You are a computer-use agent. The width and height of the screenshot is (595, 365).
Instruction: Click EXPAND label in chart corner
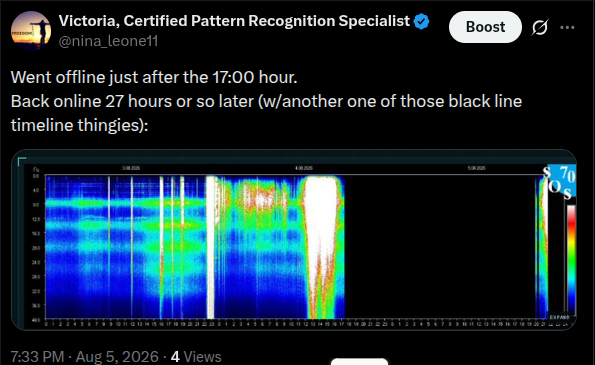tap(559, 317)
